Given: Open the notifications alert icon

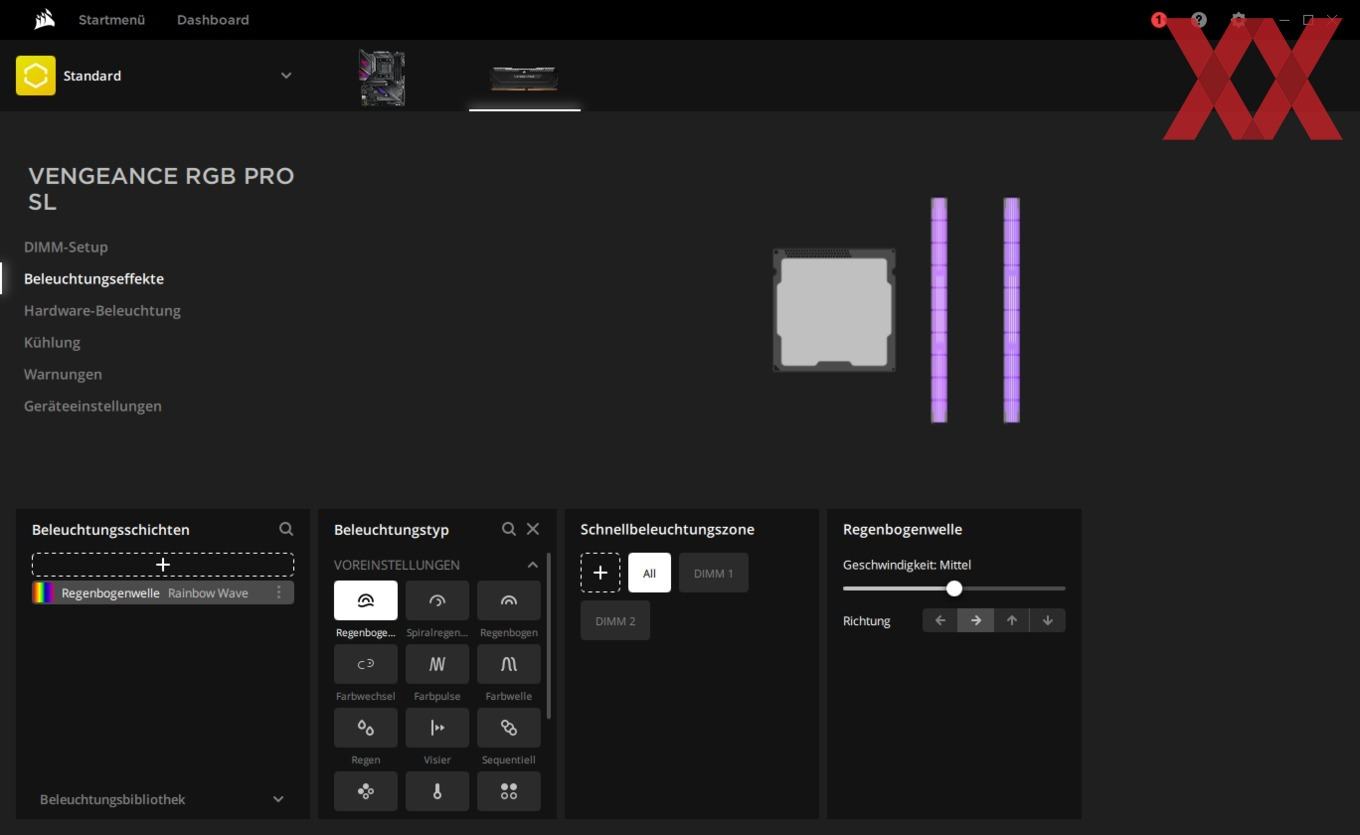Looking at the screenshot, I should pyautogui.click(x=1159, y=20).
